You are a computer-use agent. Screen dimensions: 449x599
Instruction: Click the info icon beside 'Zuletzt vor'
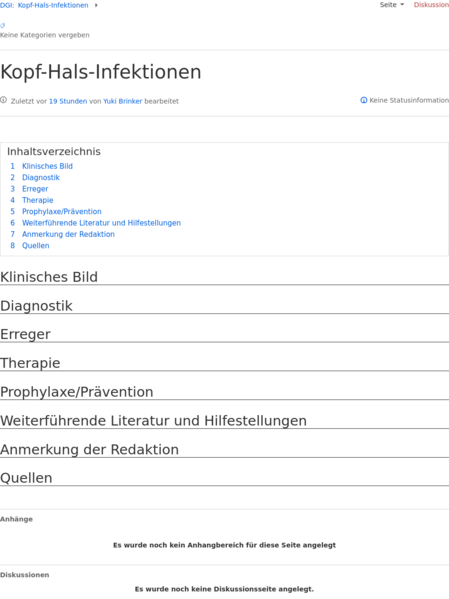3,100
